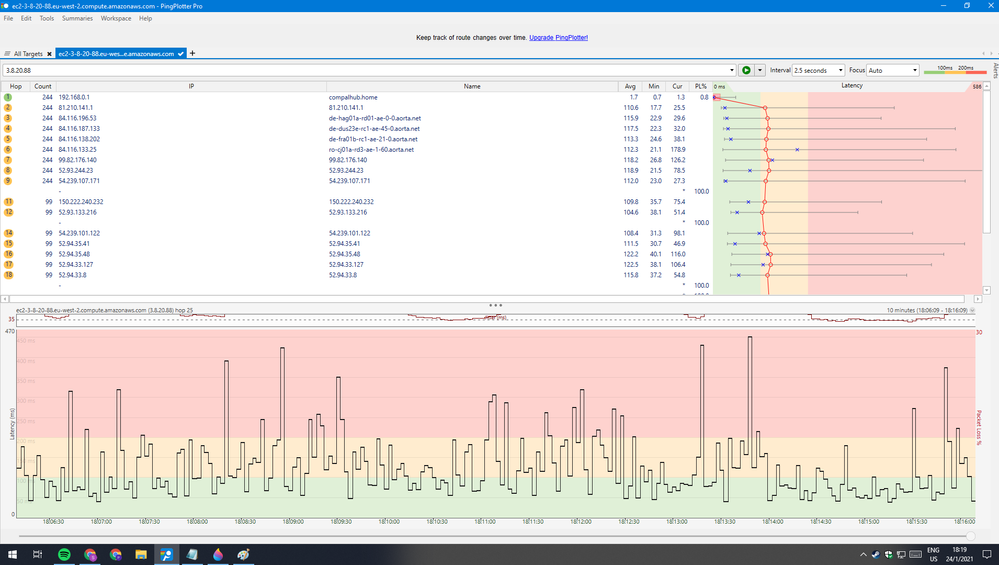The width and height of the screenshot is (999, 565).
Task: Open the Summaries menu
Action: 77,18
